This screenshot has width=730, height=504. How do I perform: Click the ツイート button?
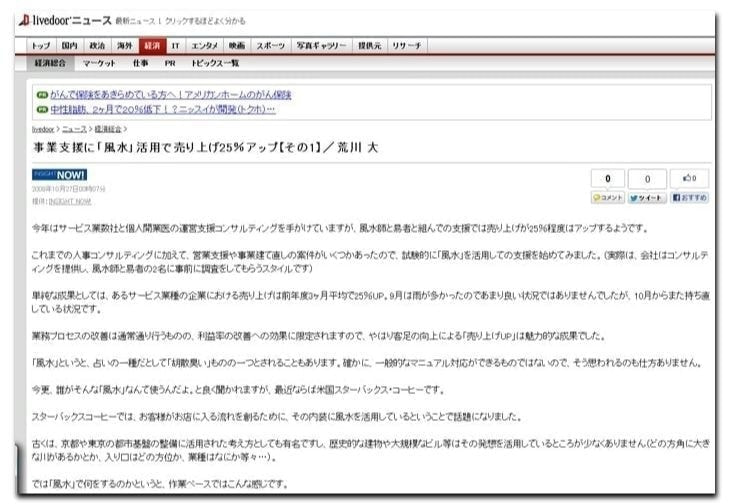[647, 198]
